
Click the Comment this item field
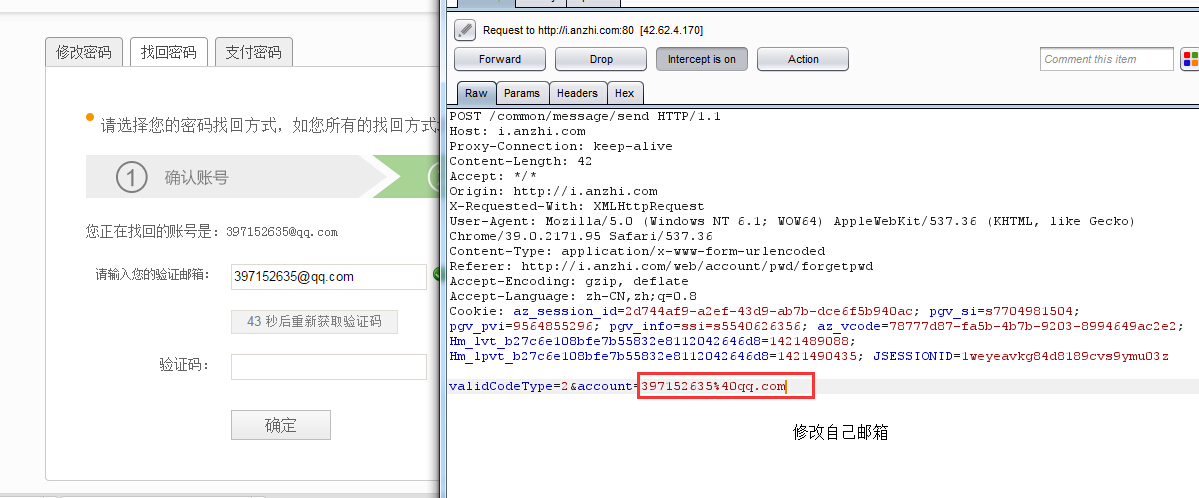(1106, 59)
